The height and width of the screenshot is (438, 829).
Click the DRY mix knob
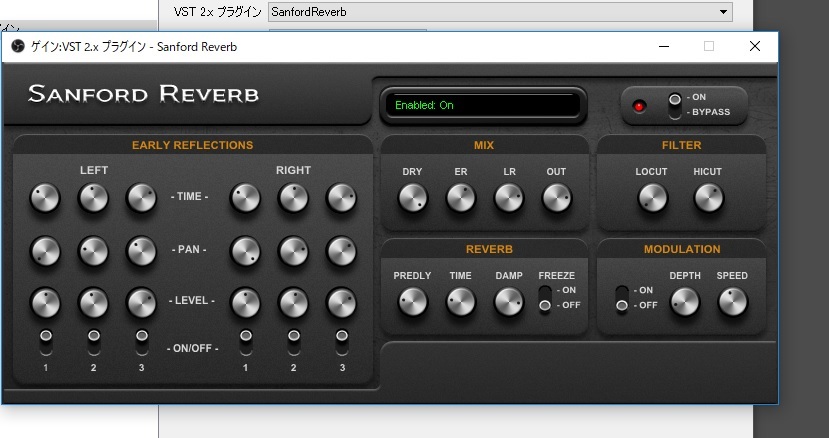point(412,198)
